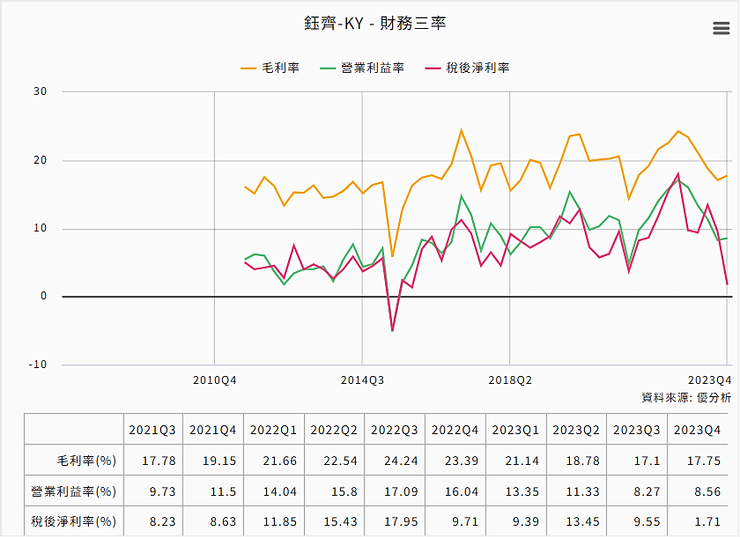740x537 pixels.
Task: Select the 2021Q3 table column header
Action: 153,430
